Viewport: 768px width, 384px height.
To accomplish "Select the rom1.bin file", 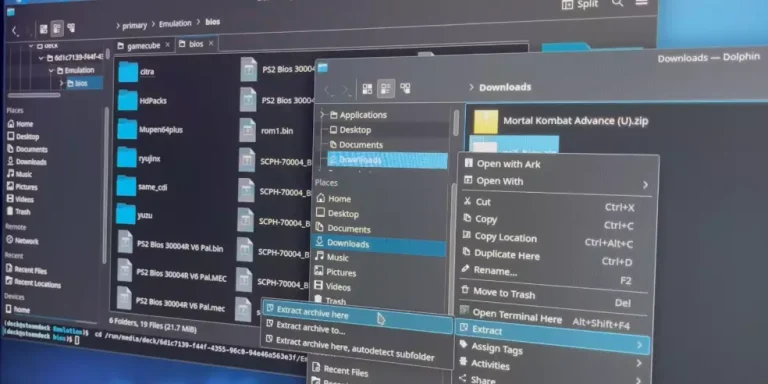I will click(x=266, y=131).
